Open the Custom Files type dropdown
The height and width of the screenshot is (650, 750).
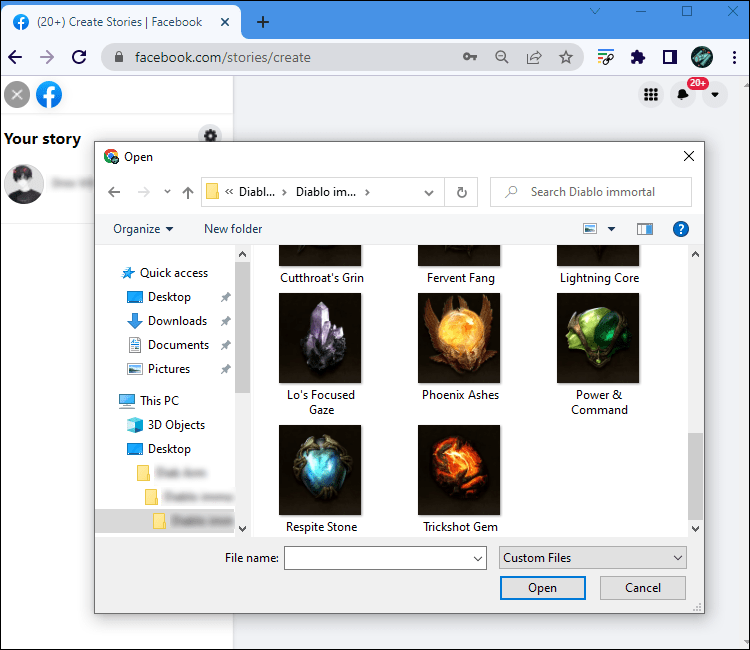(x=592, y=558)
